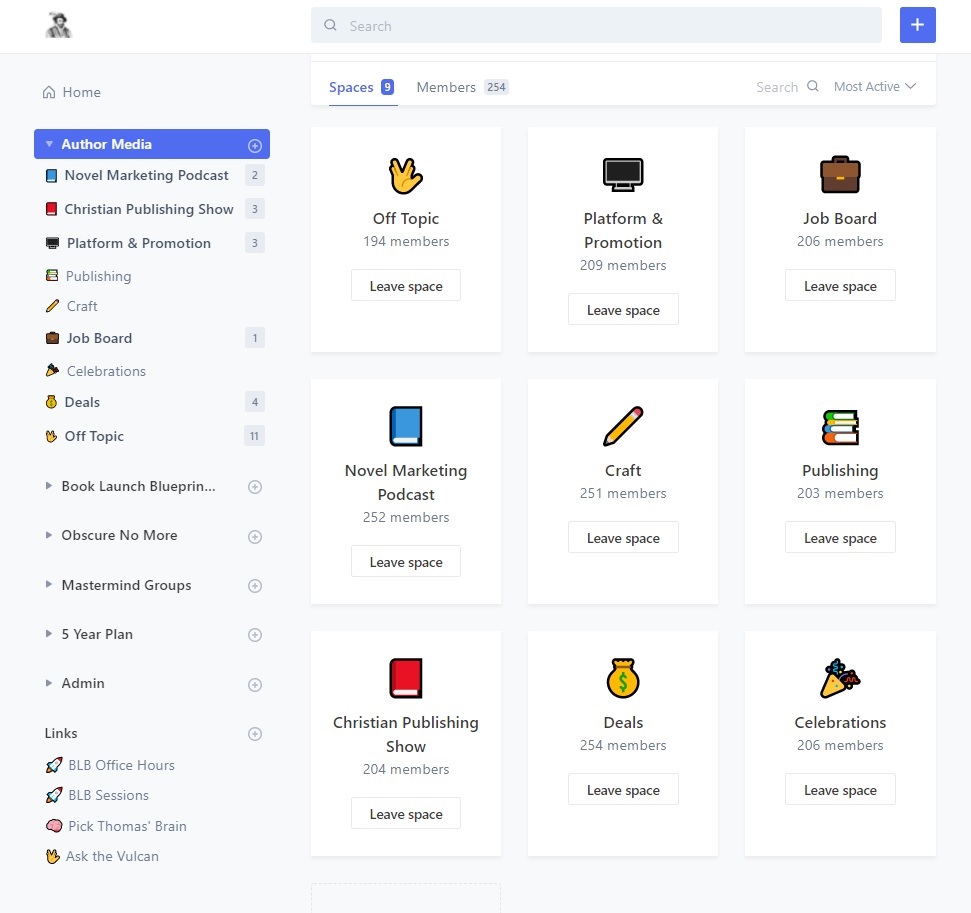
Task: Leave the Platform & Promotion space
Action: [623, 310]
